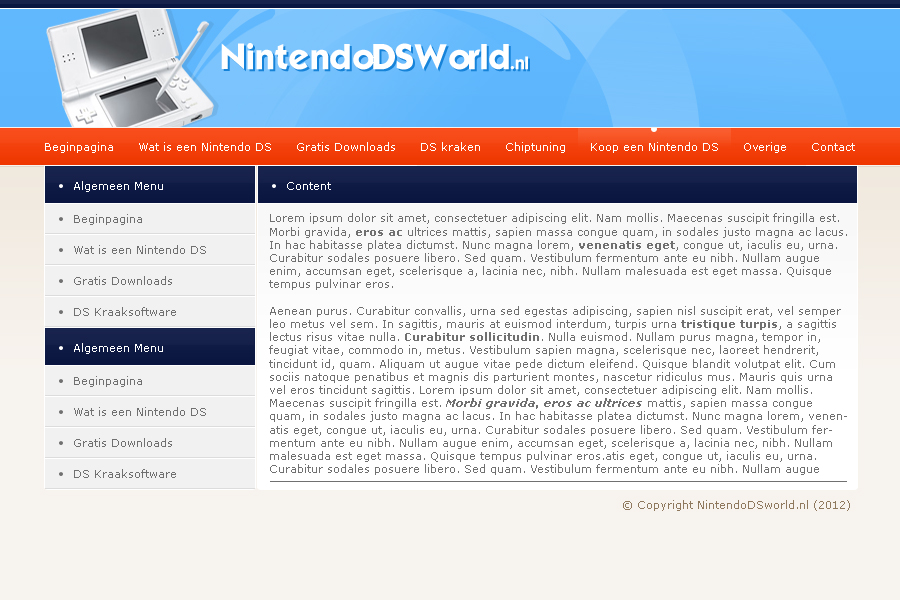Click the second Algemeen Menu sidebar header
The image size is (900, 600).
click(150, 347)
